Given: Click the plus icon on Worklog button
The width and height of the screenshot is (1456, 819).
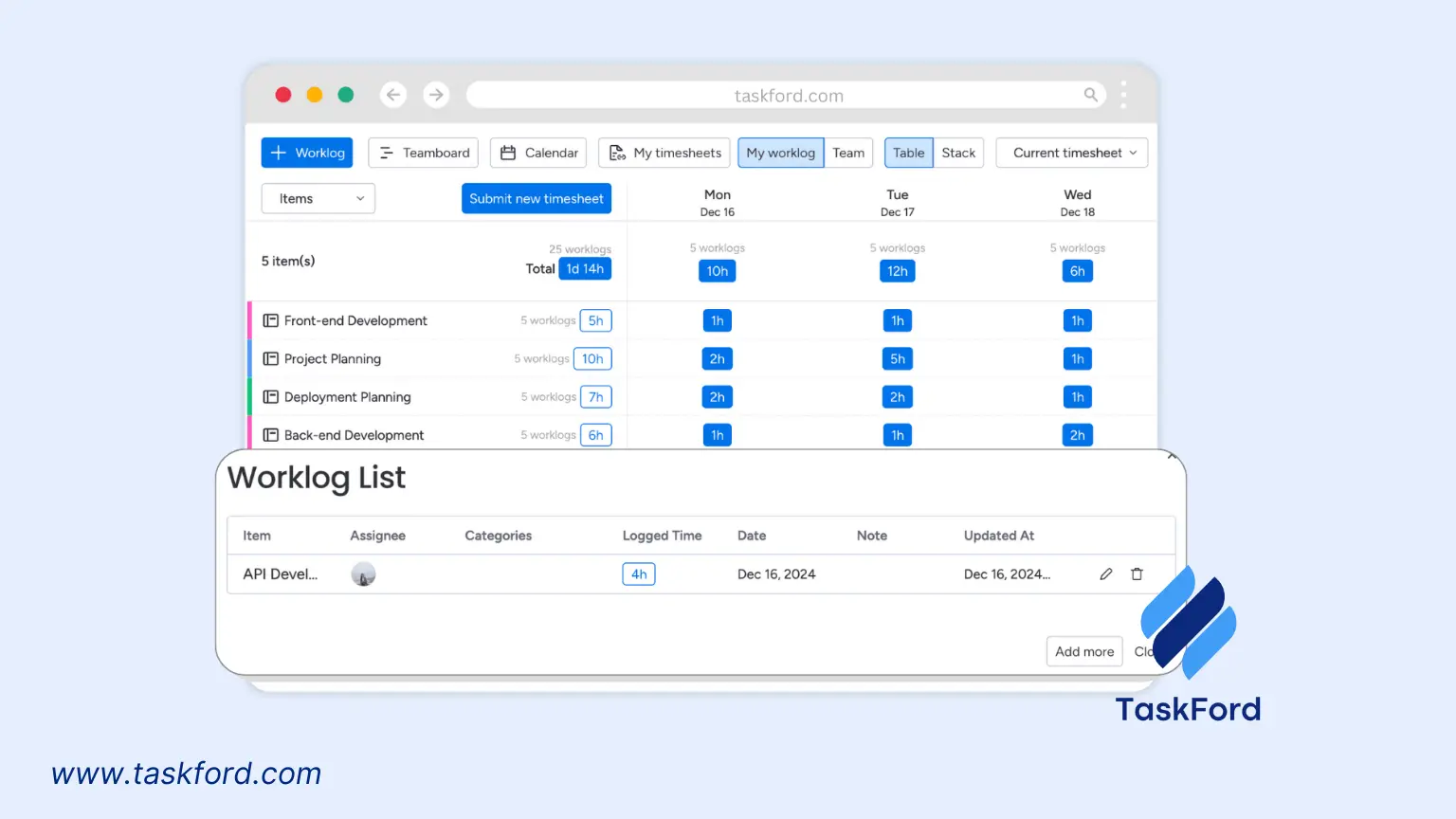Looking at the screenshot, I should tap(279, 153).
